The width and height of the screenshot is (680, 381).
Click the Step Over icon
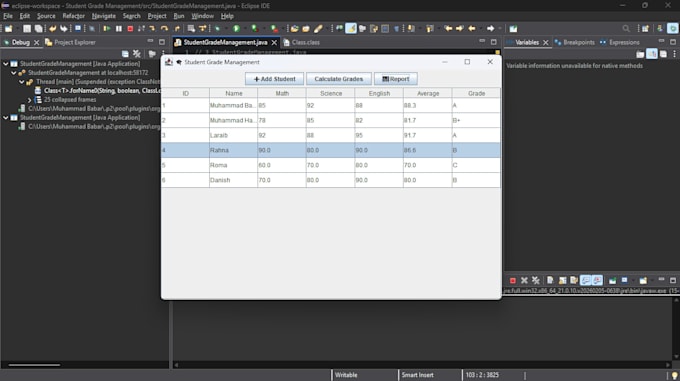tap(164, 29)
